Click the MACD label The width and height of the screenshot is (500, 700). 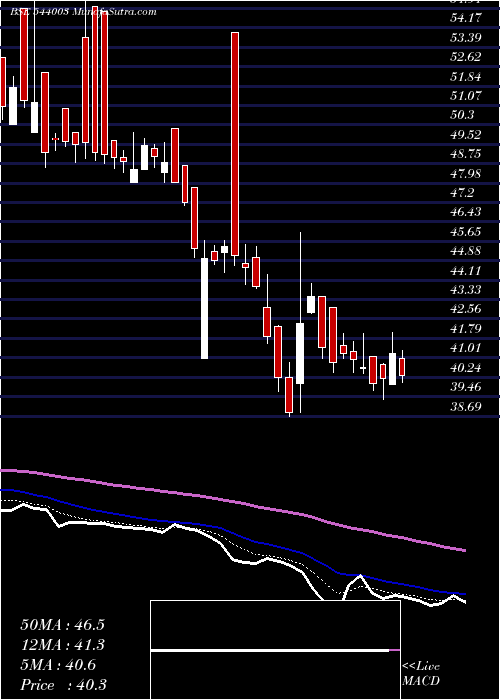click(x=421, y=681)
